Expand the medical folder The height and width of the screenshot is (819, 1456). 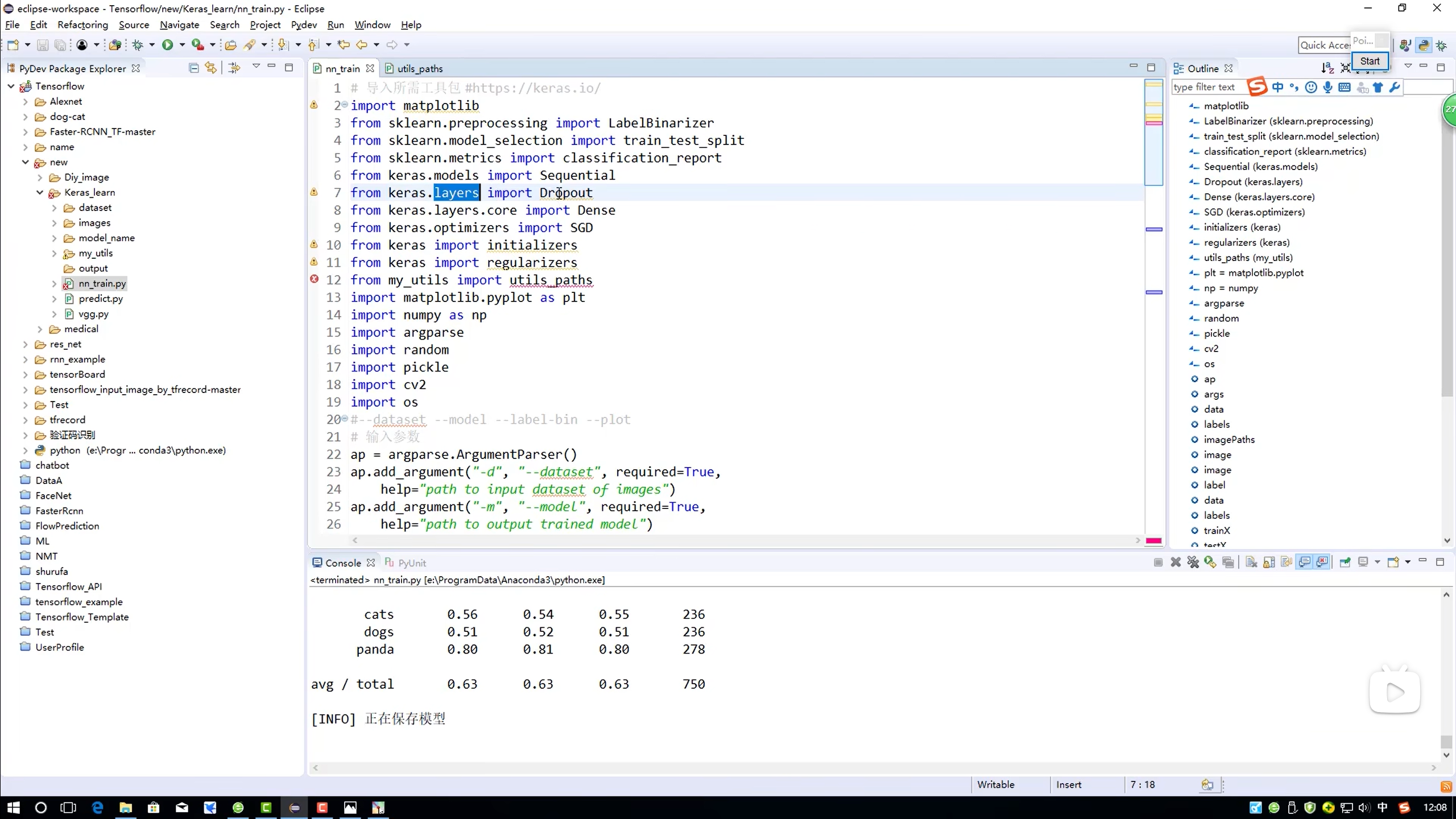tap(40, 329)
